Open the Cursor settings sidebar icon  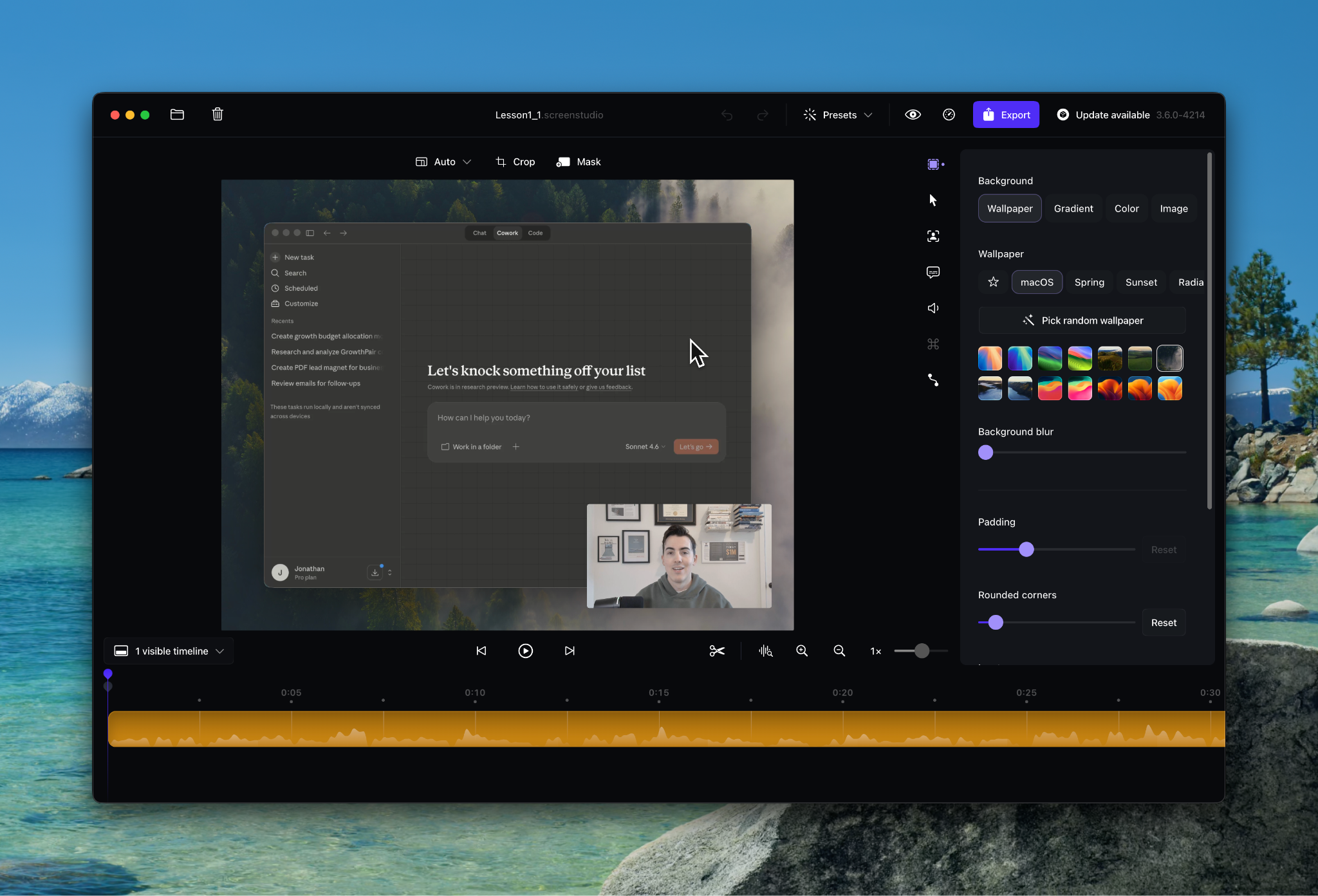[933, 200]
